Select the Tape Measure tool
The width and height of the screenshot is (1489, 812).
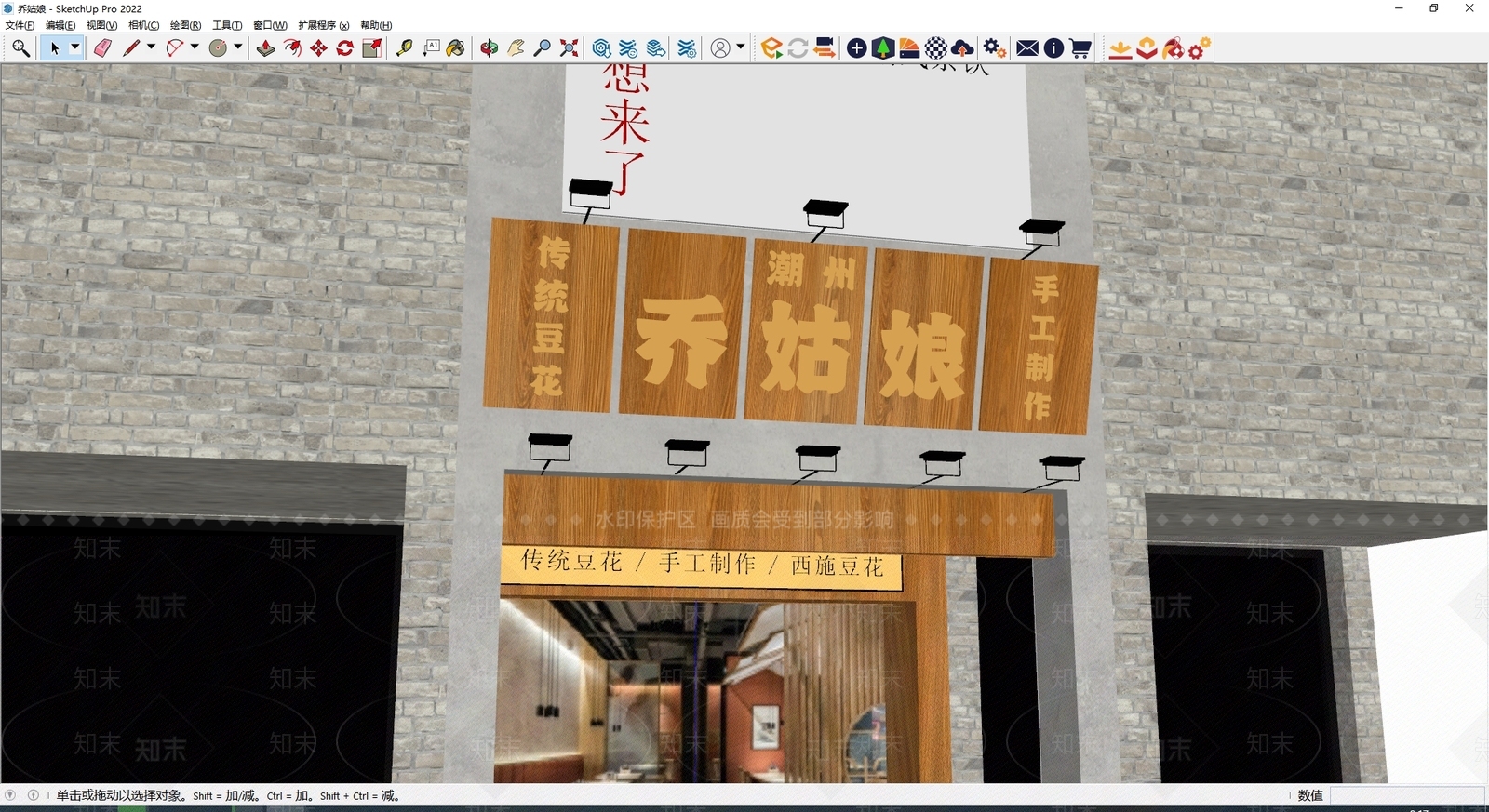point(404,48)
